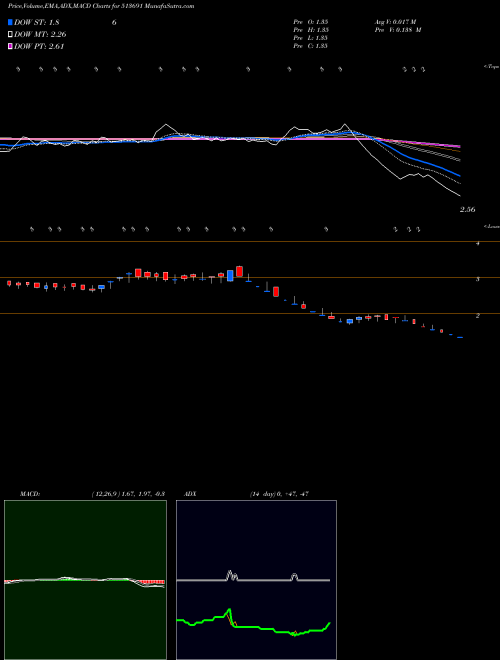The image size is (500, 660).
Task: Select the 'DOW PT: 2.61' legend label
Action: 39,47
